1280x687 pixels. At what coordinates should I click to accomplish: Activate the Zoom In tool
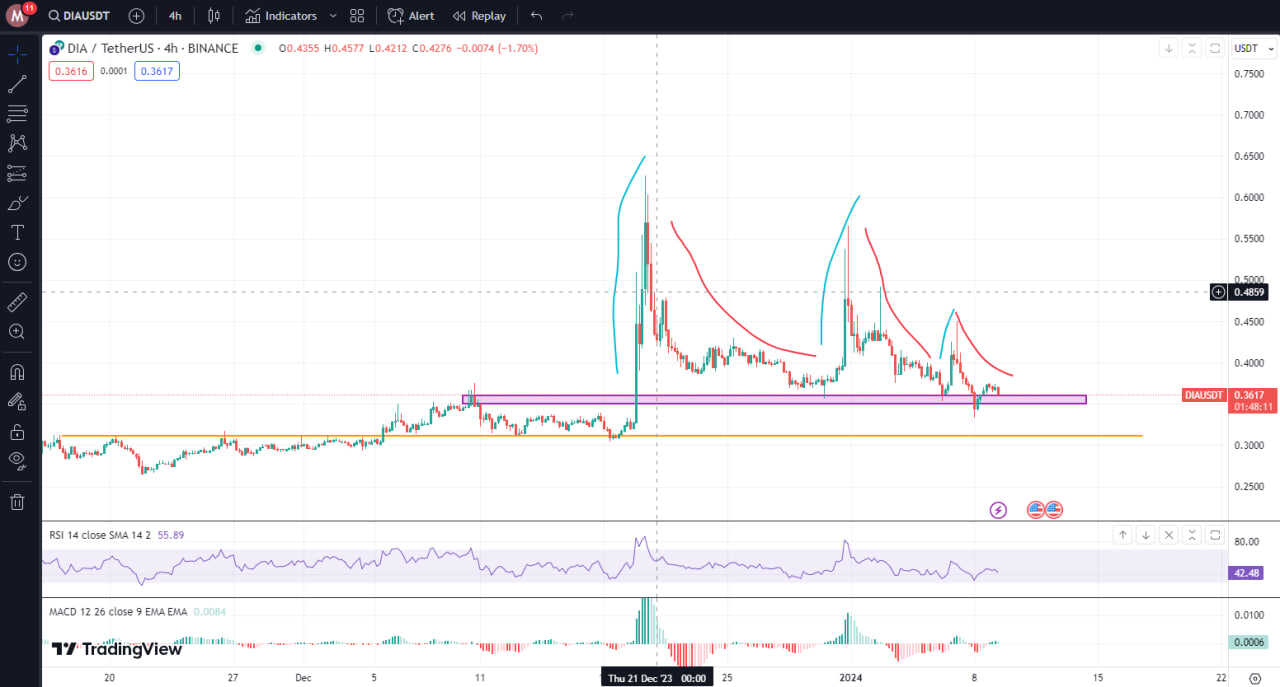click(17, 331)
